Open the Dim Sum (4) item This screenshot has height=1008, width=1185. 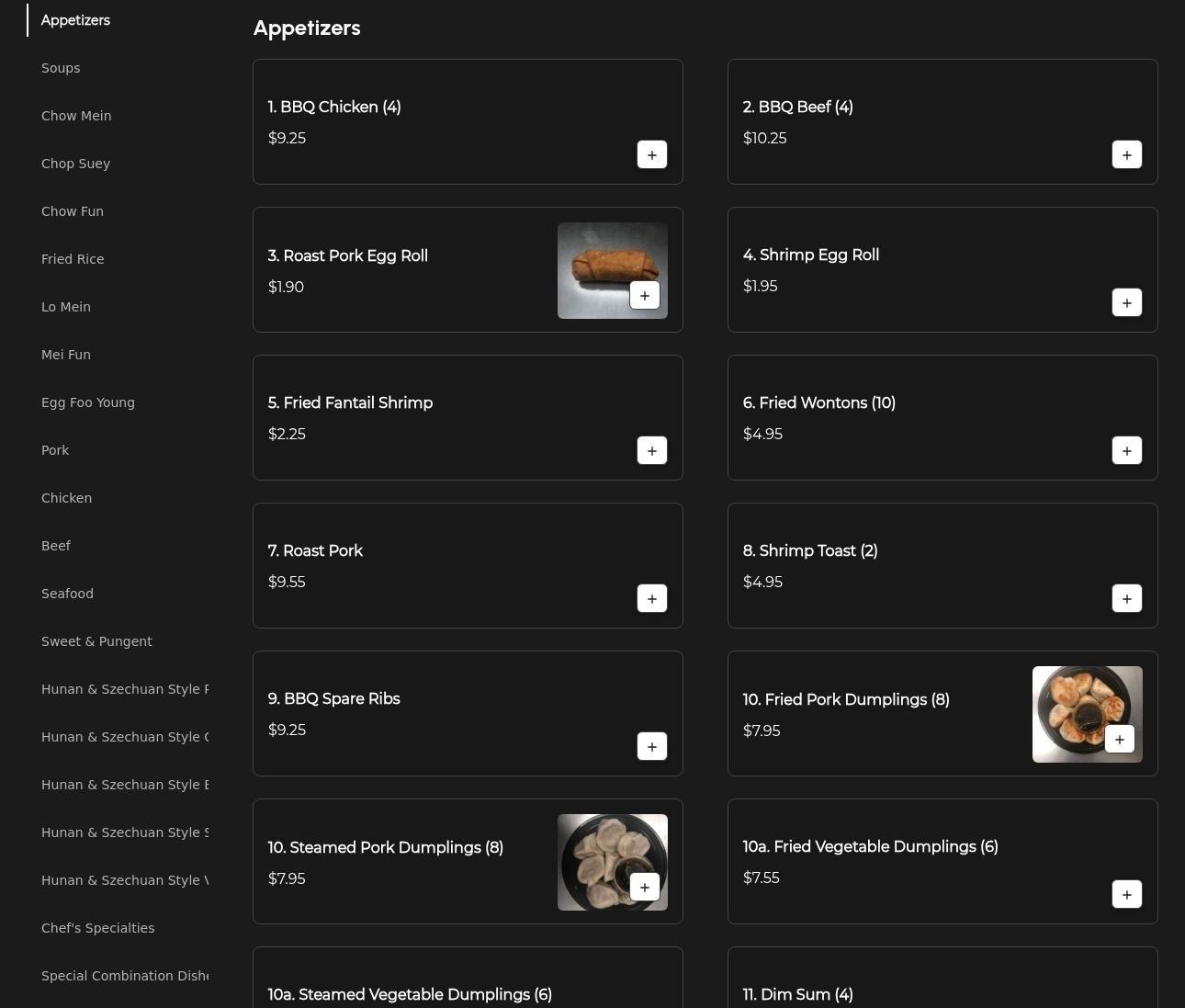pos(797,994)
